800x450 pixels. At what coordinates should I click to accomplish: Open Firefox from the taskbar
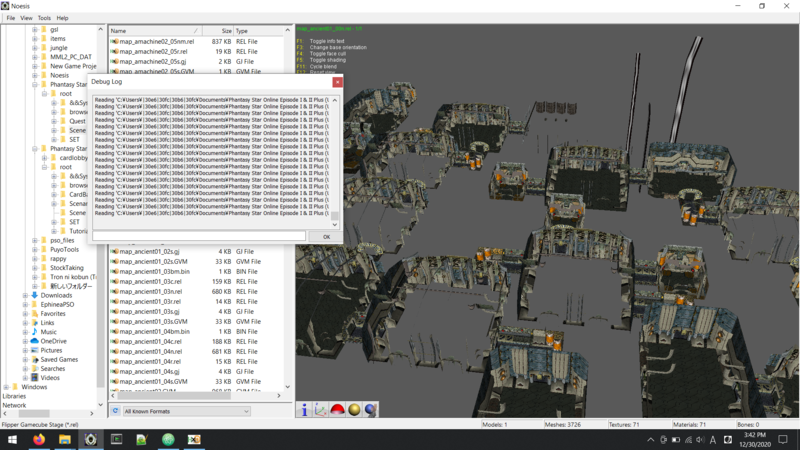pyautogui.click(x=39, y=439)
